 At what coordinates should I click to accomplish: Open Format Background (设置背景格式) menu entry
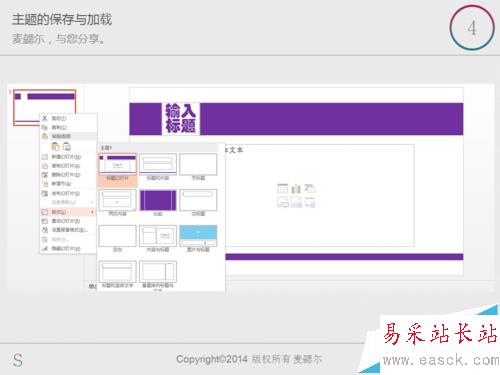[x=68, y=230]
